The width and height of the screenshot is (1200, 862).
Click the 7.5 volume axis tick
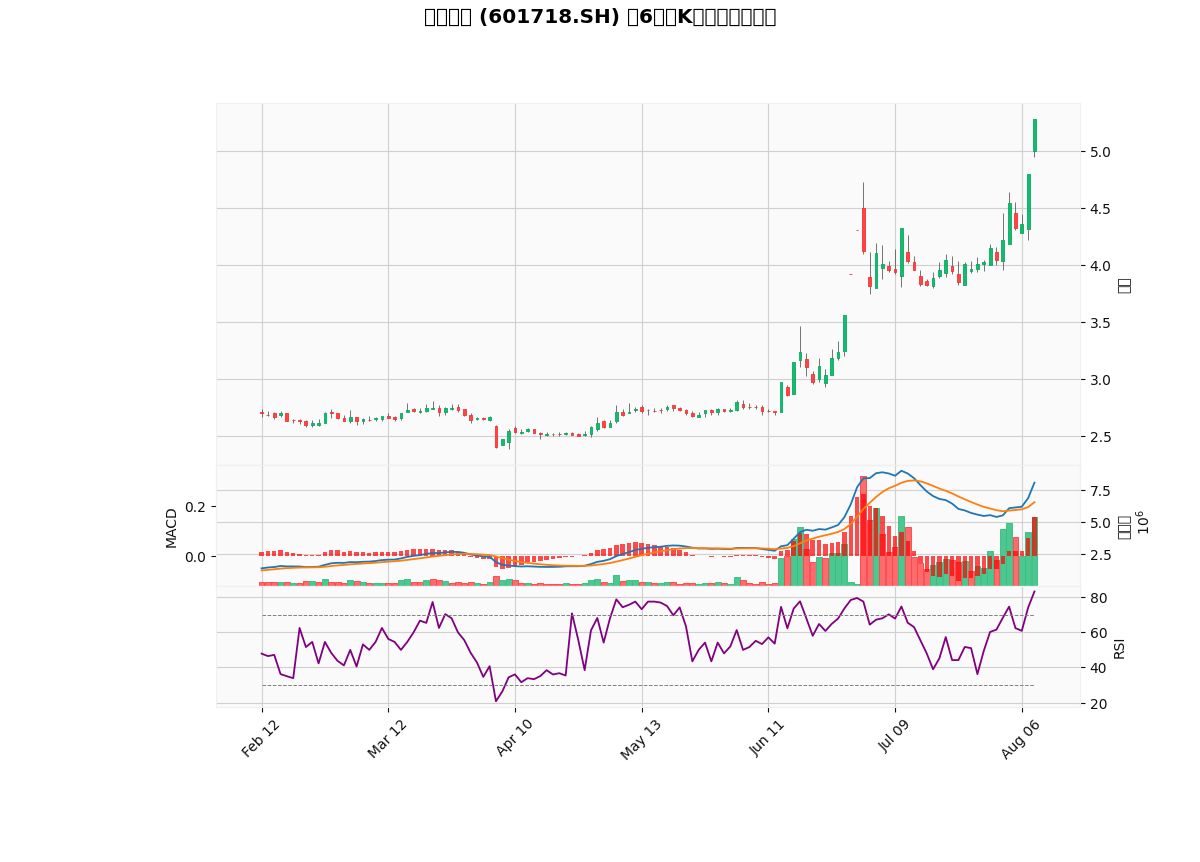point(1099,491)
